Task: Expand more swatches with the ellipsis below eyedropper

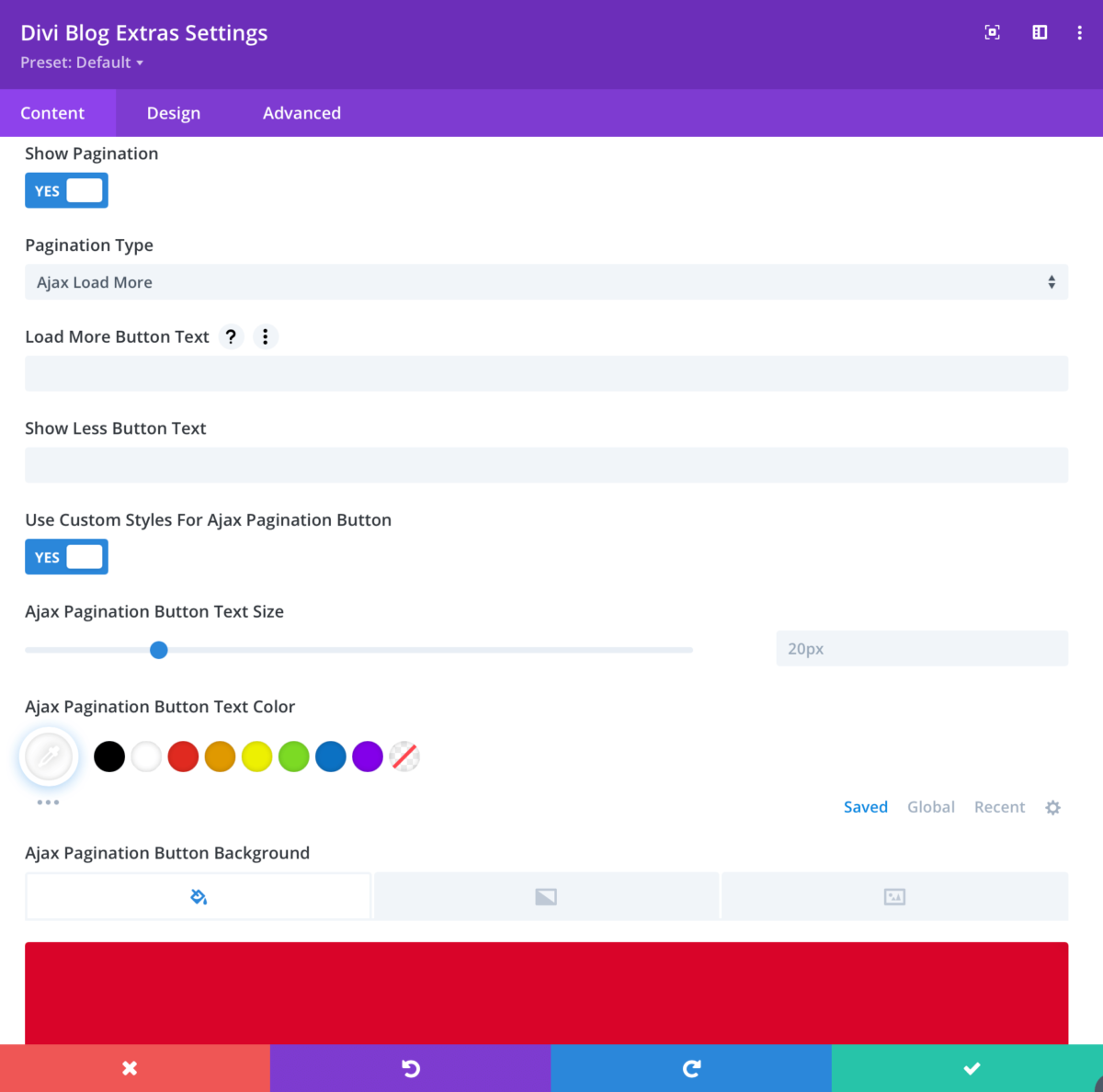Action: coord(48,802)
